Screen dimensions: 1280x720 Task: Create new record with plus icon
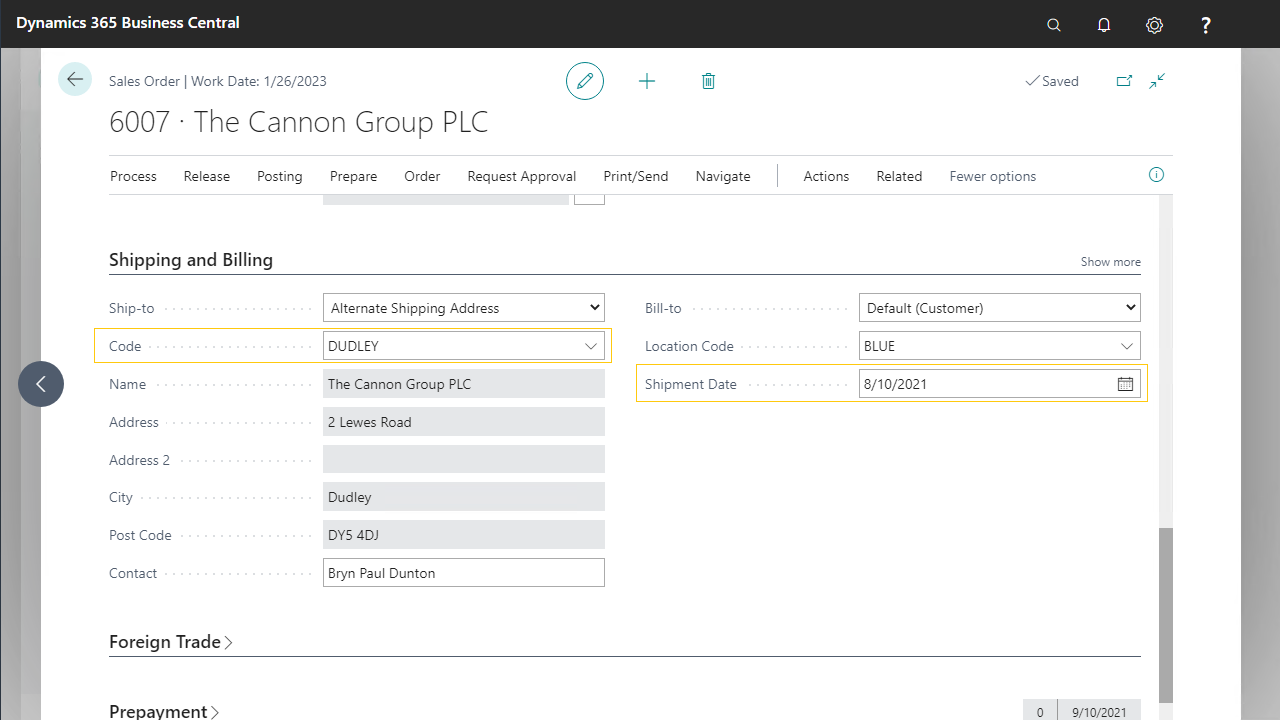tap(647, 81)
